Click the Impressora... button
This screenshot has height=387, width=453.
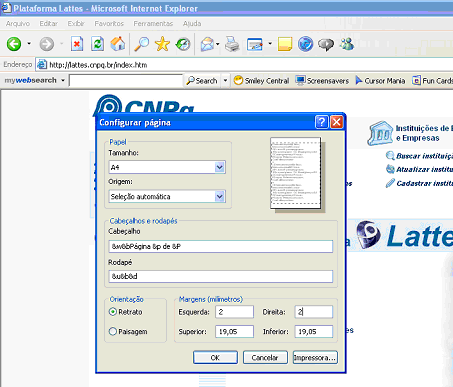pos(315,358)
